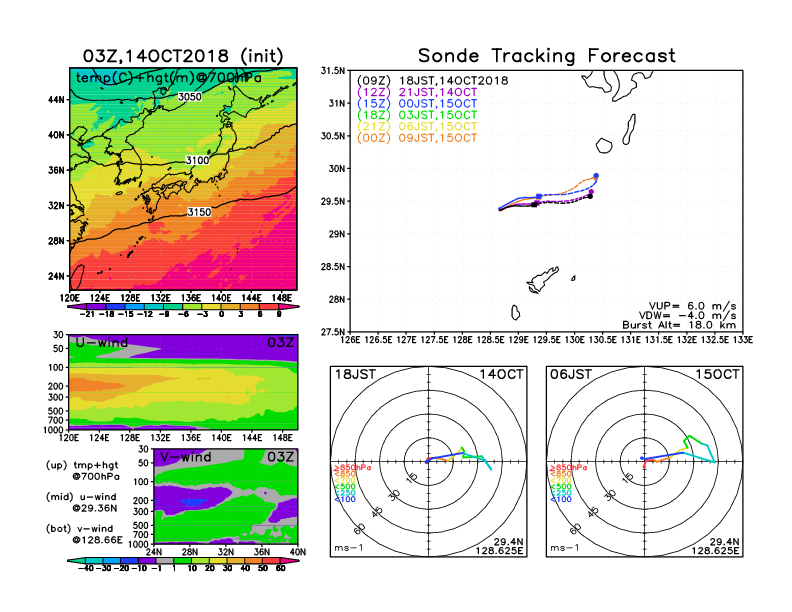Click the '18JST' hodograph label
Screen dimensions: 792x612
pyautogui.click(x=356, y=375)
